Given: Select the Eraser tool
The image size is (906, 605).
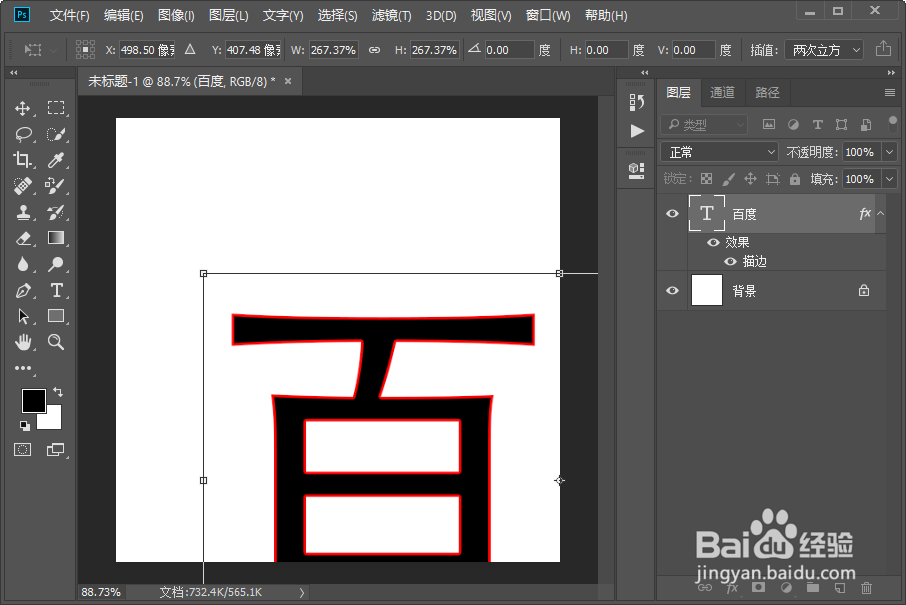Looking at the screenshot, I should [x=23, y=238].
